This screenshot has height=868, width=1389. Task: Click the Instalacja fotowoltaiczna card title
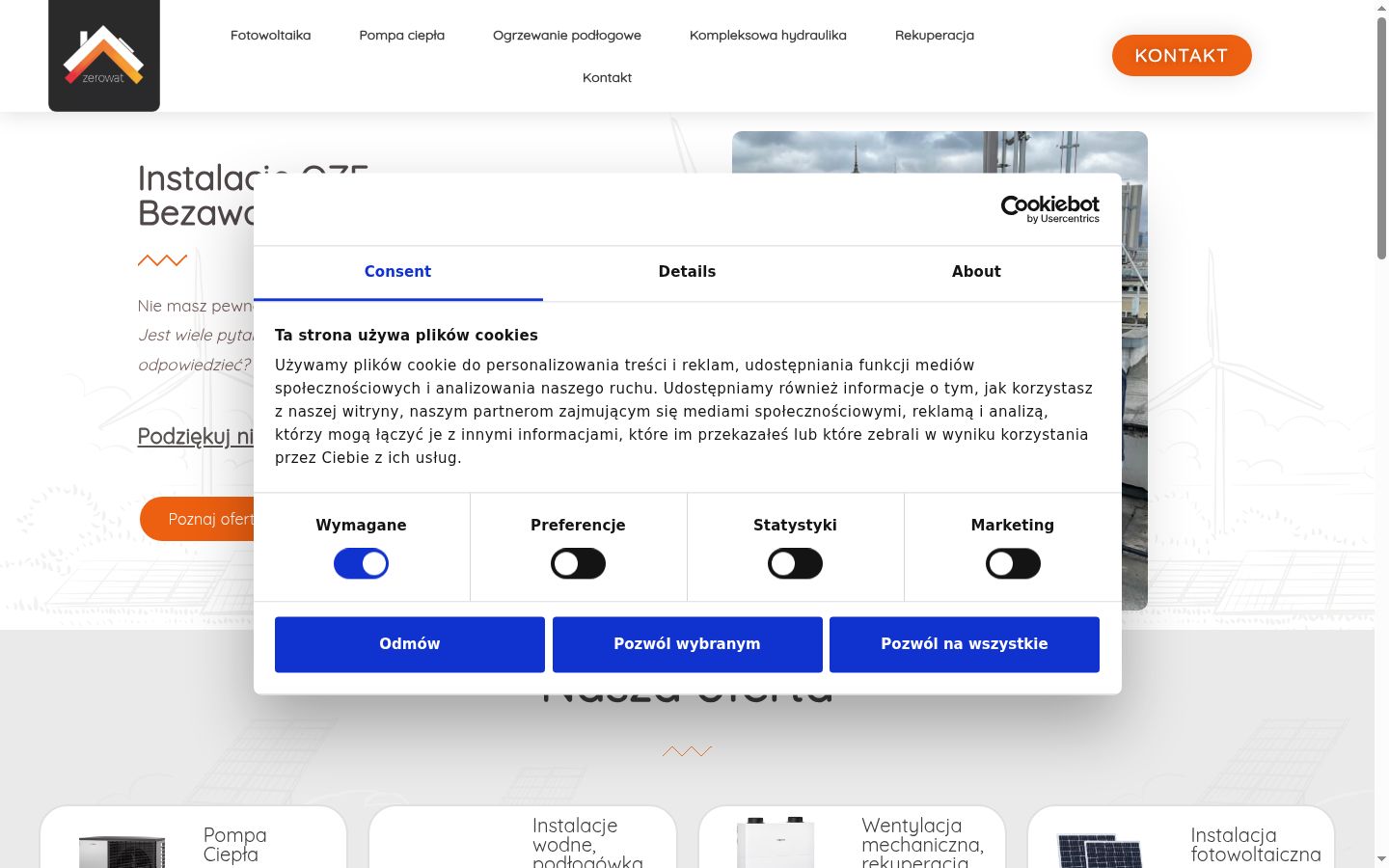point(1256,844)
